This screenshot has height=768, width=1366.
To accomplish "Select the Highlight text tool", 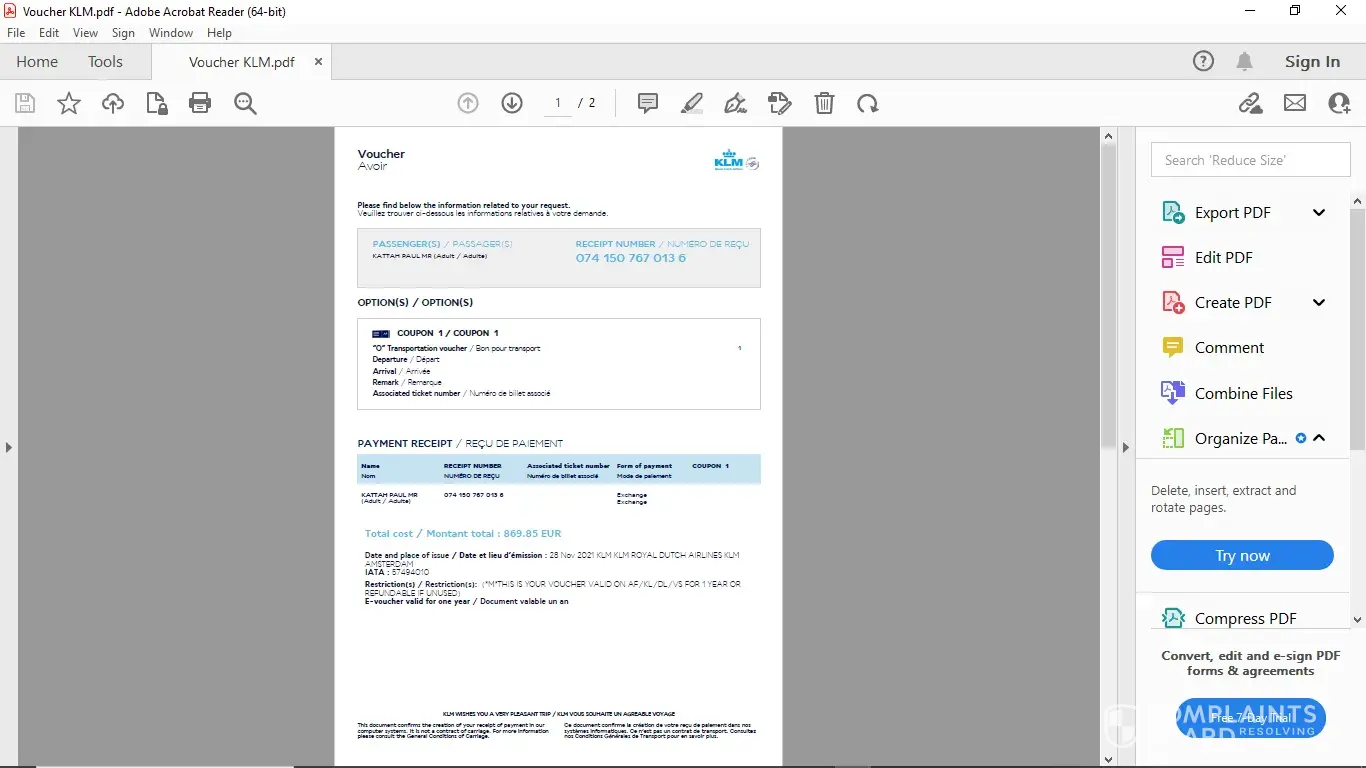I will pyautogui.click(x=692, y=103).
